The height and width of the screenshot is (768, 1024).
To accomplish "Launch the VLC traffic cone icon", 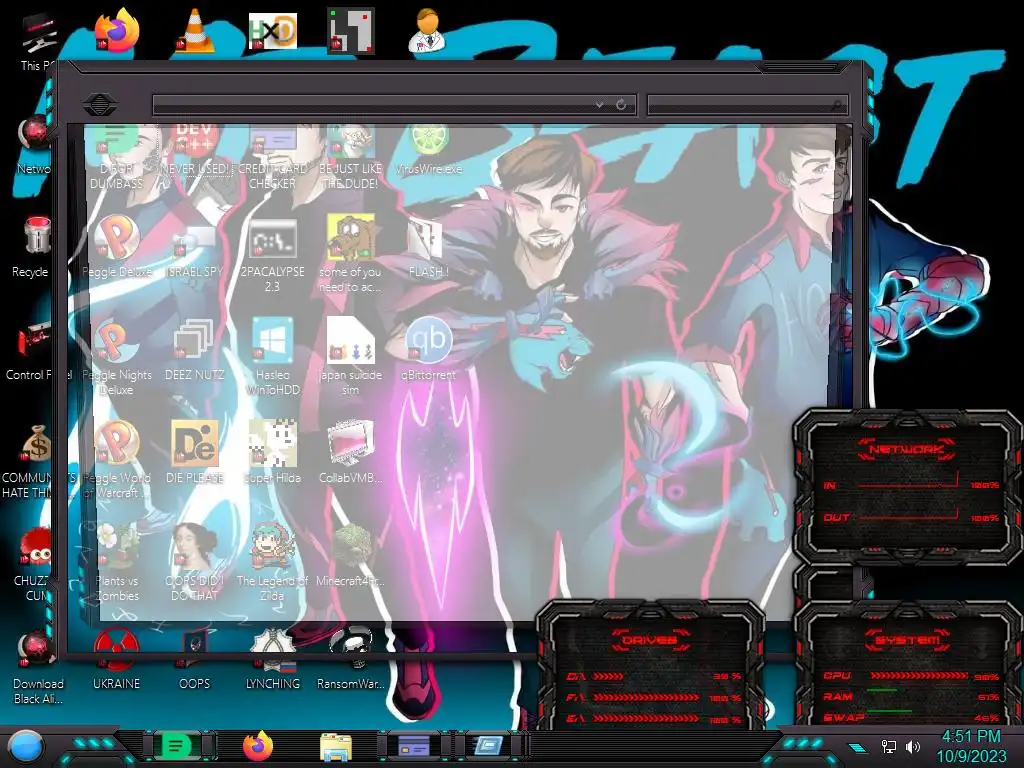I will [x=195, y=30].
